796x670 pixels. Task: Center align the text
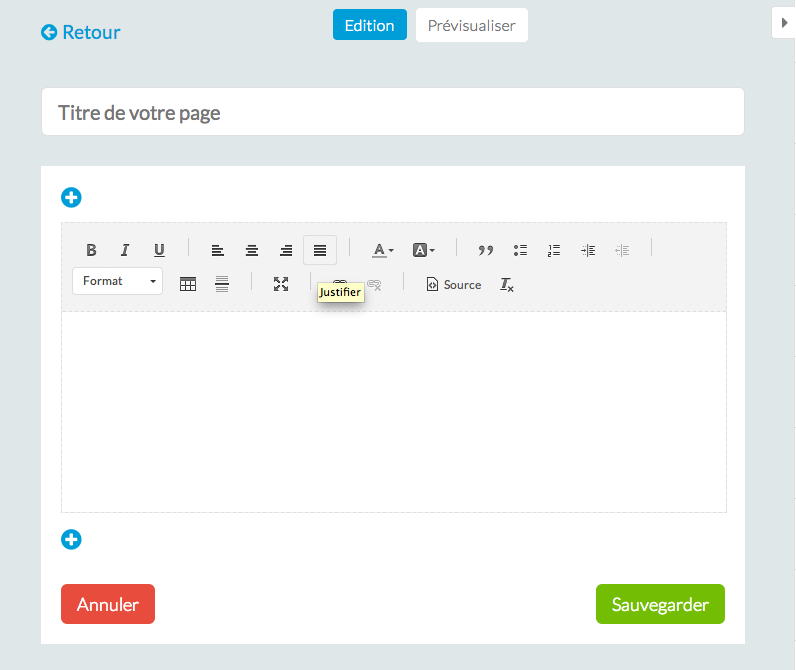coord(252,250)
